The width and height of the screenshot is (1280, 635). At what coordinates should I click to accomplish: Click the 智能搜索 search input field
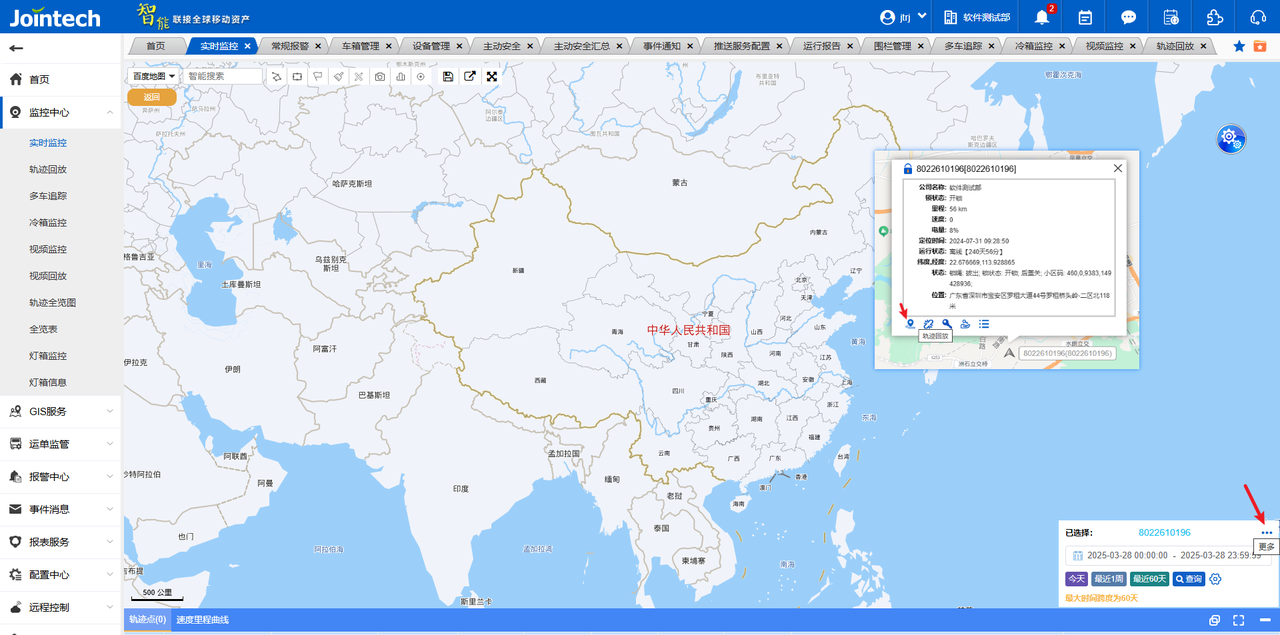pyautogui.click(x=222, y=76)
